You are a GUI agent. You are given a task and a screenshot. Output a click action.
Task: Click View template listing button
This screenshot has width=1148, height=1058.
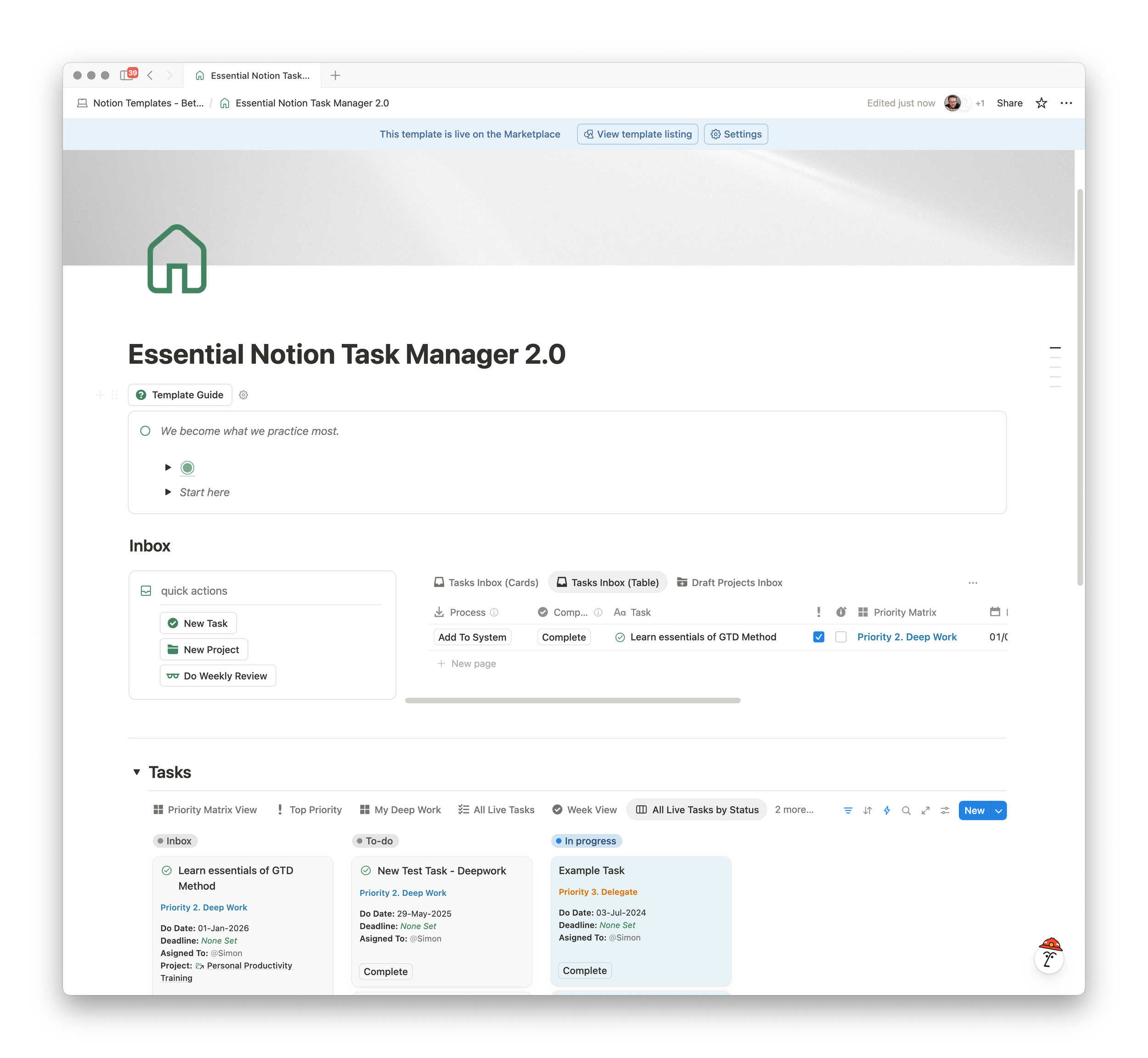(x=637, y=135)
